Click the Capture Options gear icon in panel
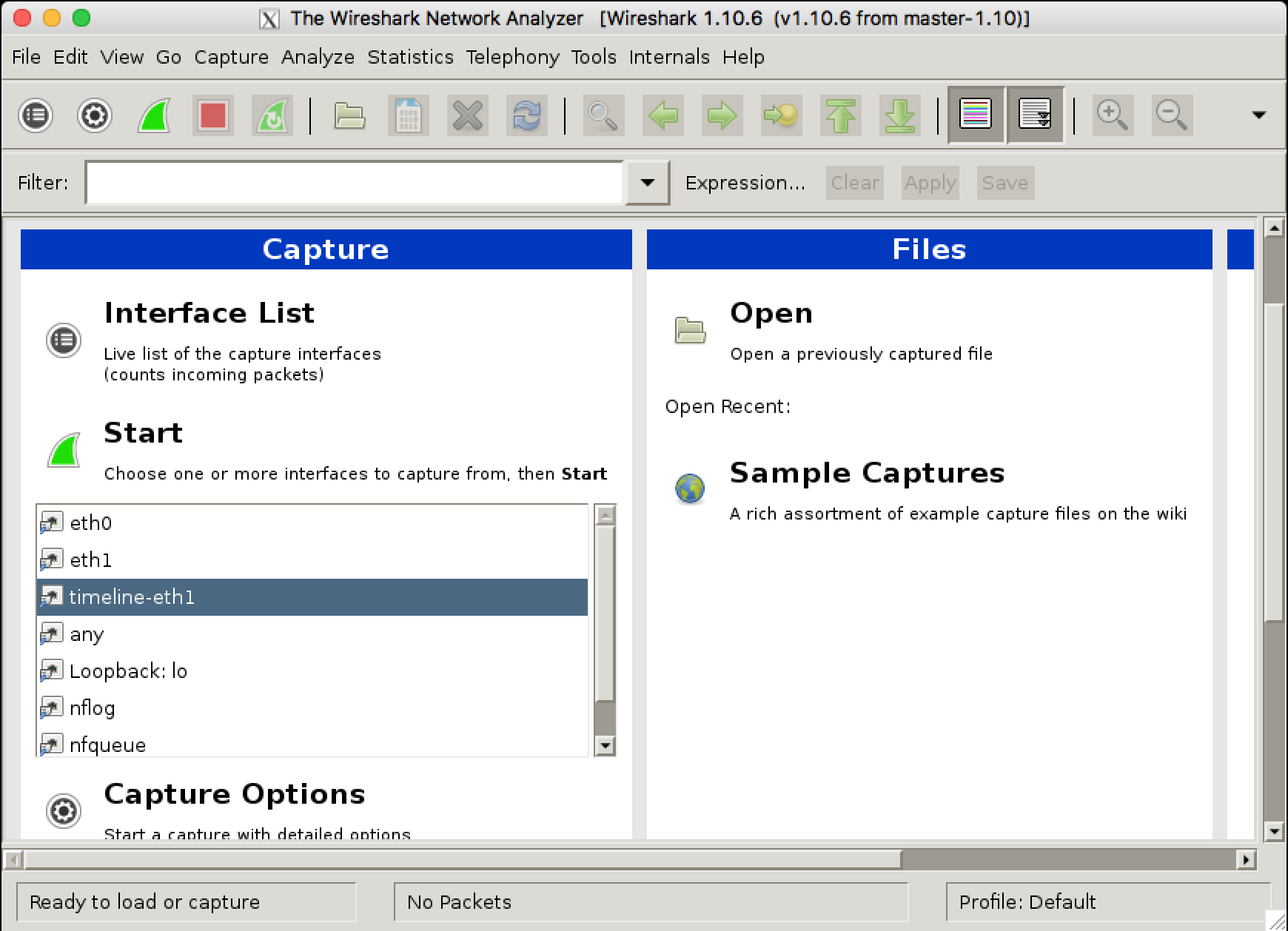 [x=64, y=811]
